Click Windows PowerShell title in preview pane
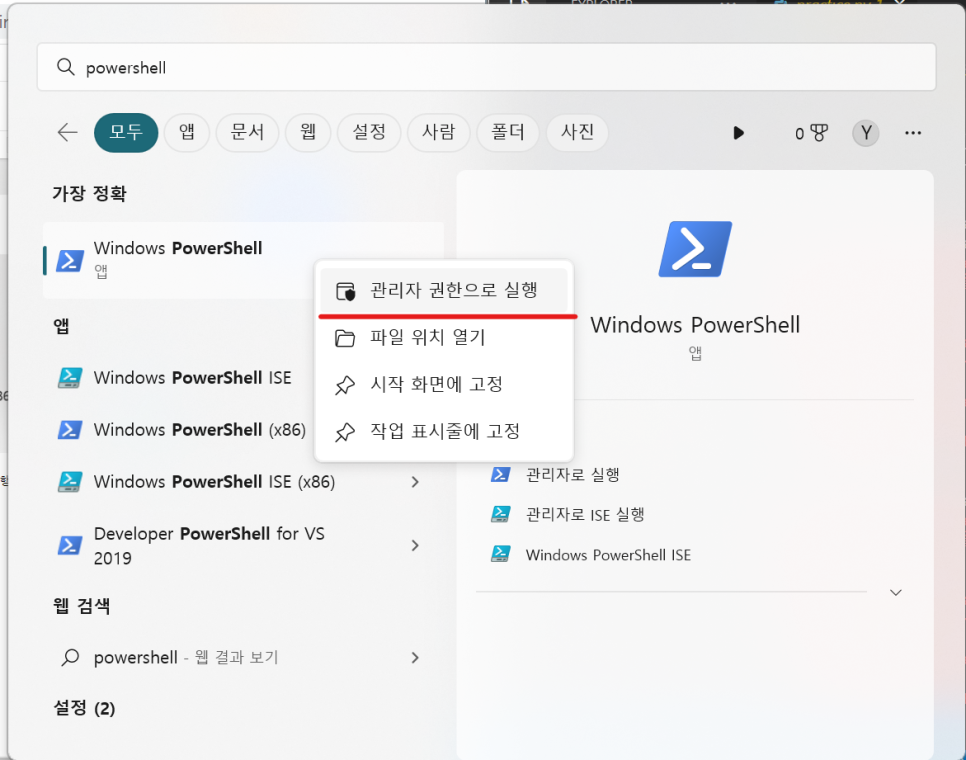The image size is (966, 760). click(695, 325)
